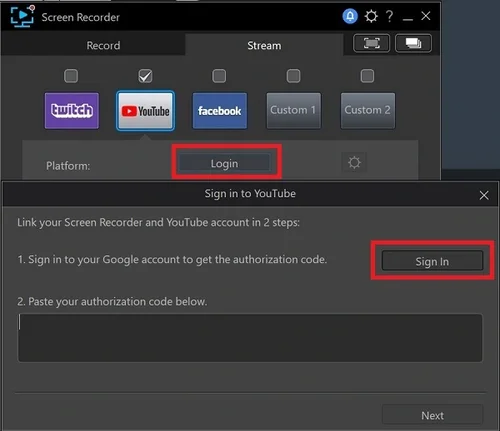Open the help question mark
500x431 pixels.
click(389, 16)
